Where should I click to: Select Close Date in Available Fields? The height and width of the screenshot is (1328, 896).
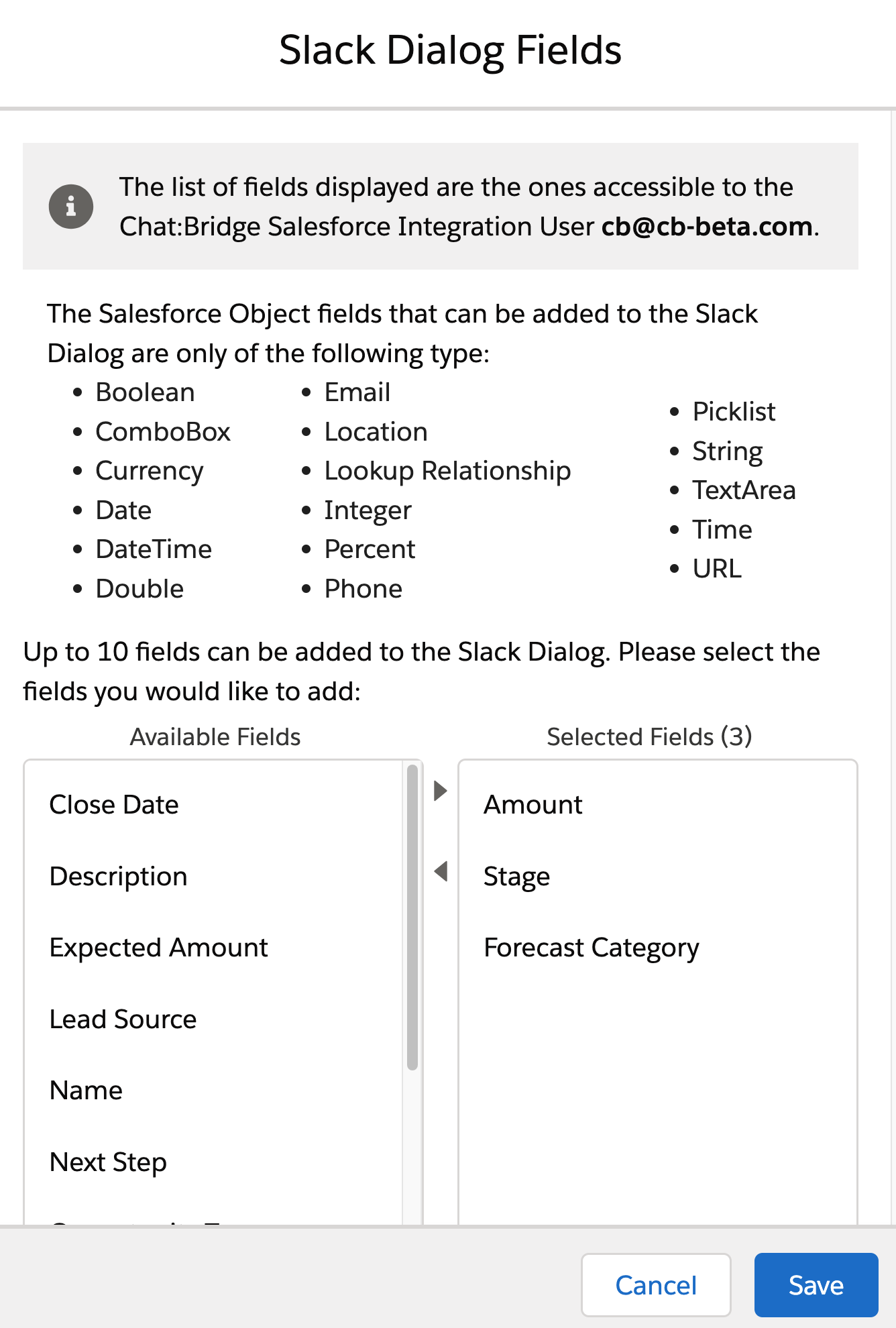point(114,805)
